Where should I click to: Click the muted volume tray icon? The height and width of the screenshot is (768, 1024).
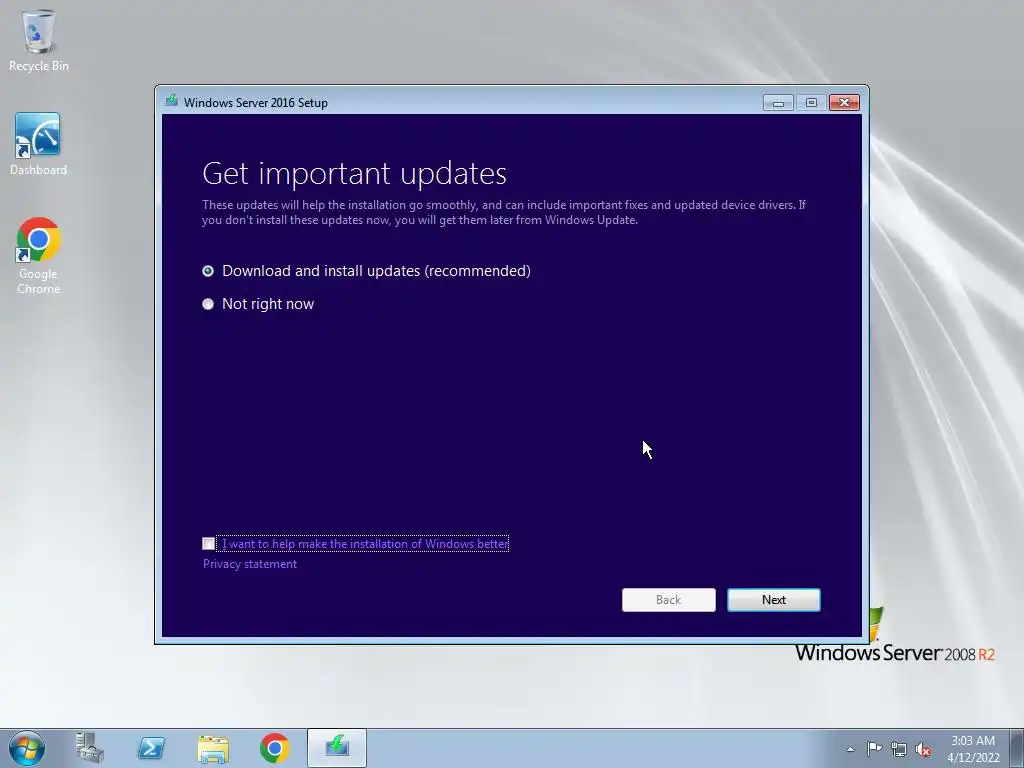923,750
